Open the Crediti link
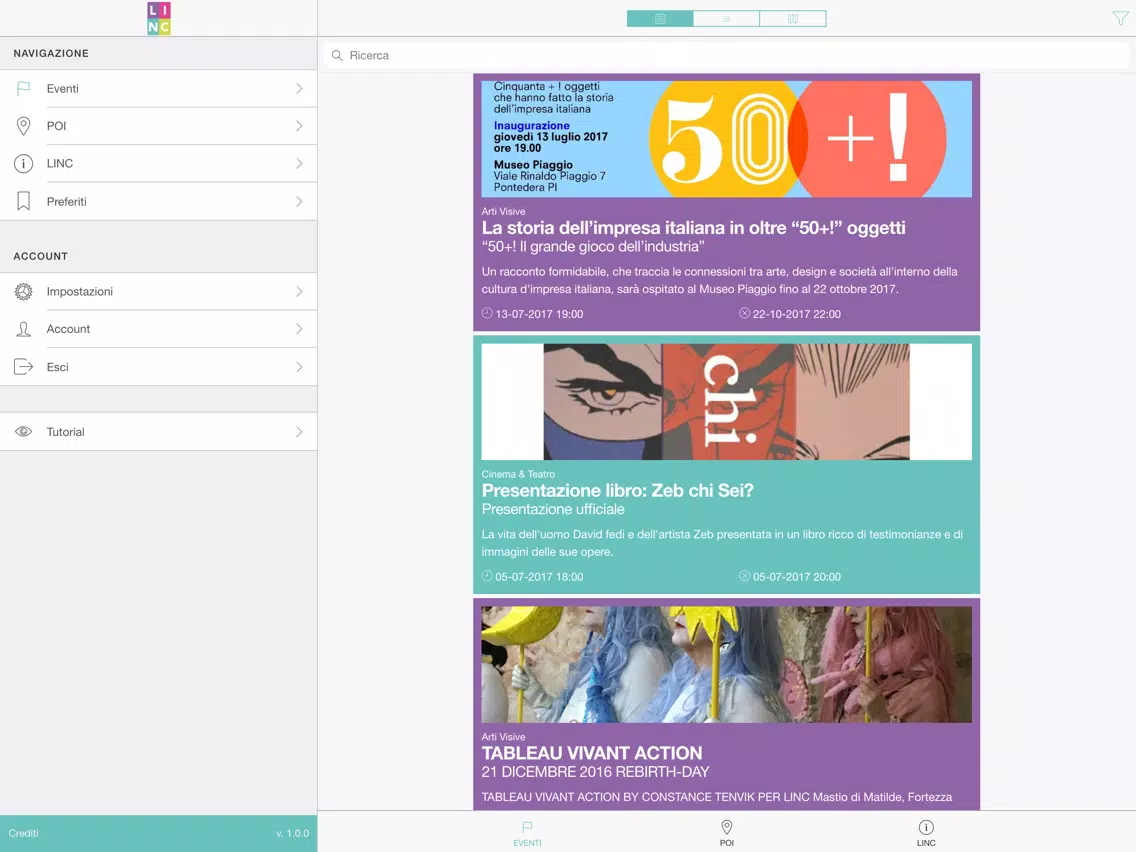 [x=23, y=833]
